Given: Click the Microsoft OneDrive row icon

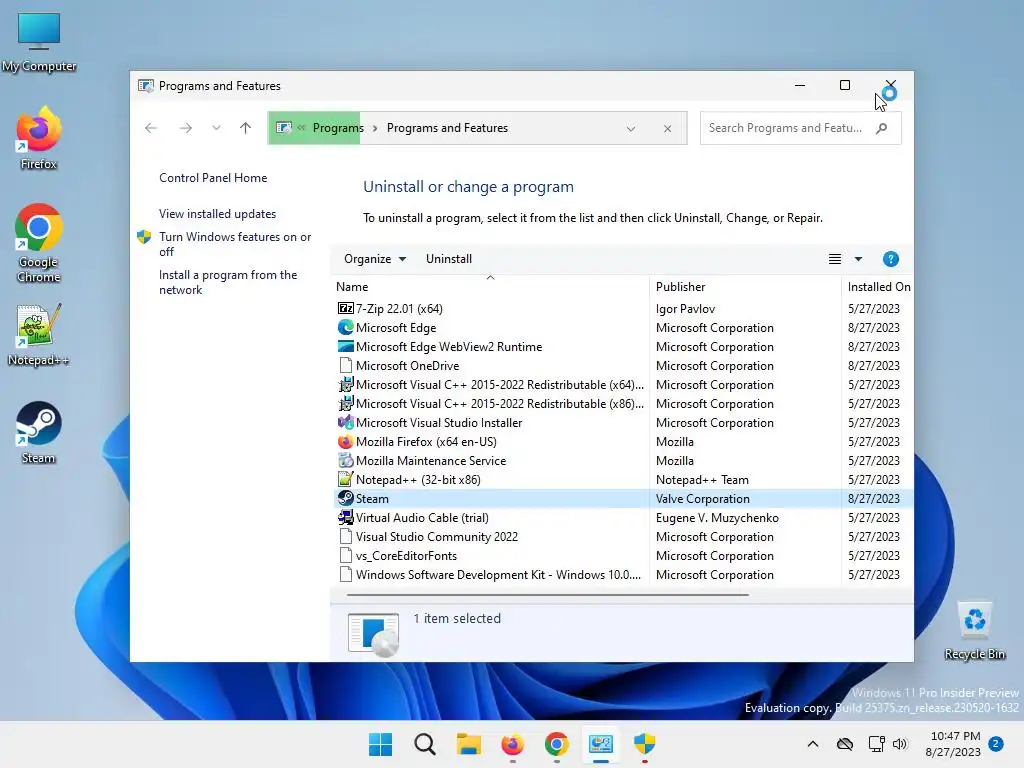Looking at the screenshot, I should pyautogui.click(x=345, y=365).
